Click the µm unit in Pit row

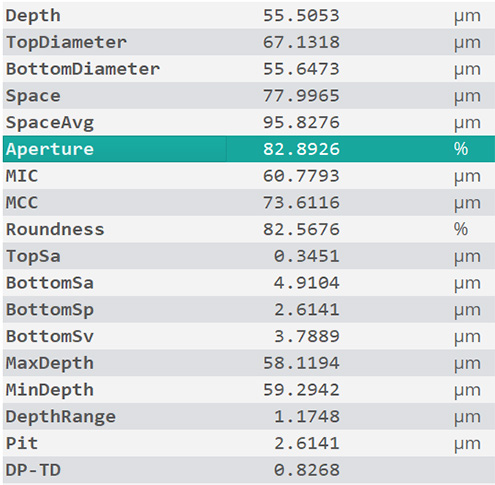pos(467,445)
